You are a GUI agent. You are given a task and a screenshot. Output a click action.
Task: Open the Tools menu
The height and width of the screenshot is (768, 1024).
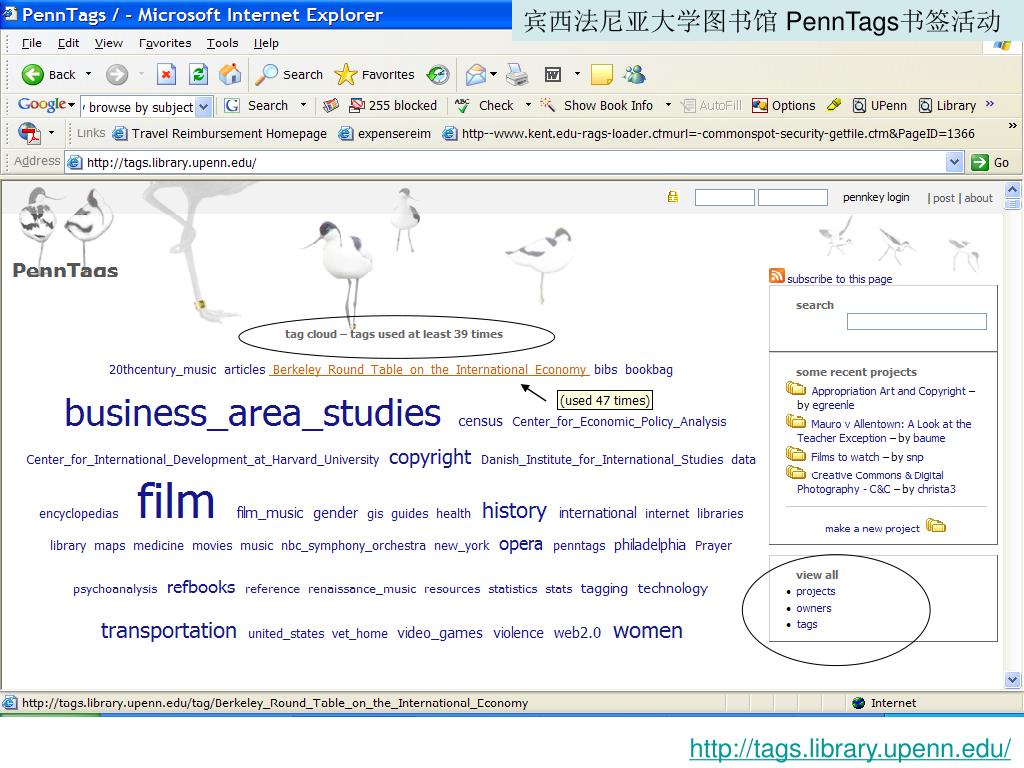point(222,43)
